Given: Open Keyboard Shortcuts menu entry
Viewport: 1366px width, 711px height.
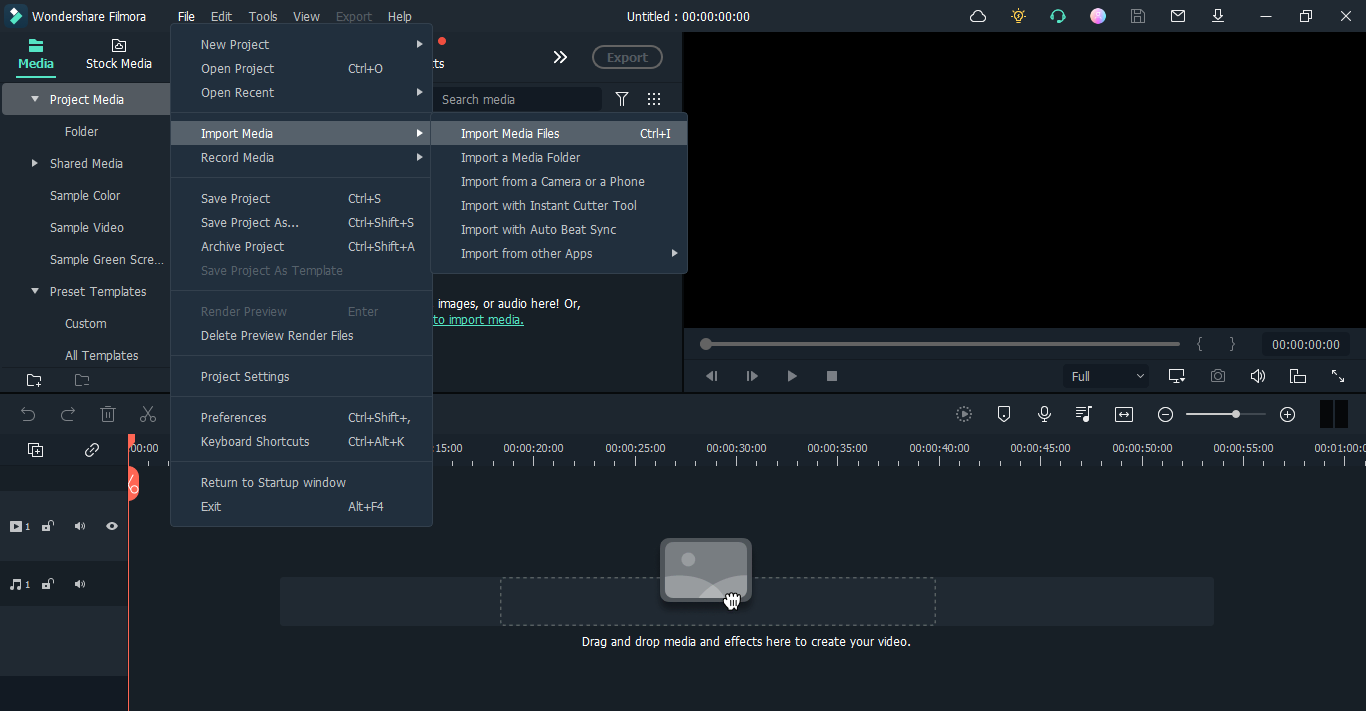Looking at the screenshot, I should click(x=301, y=441).
